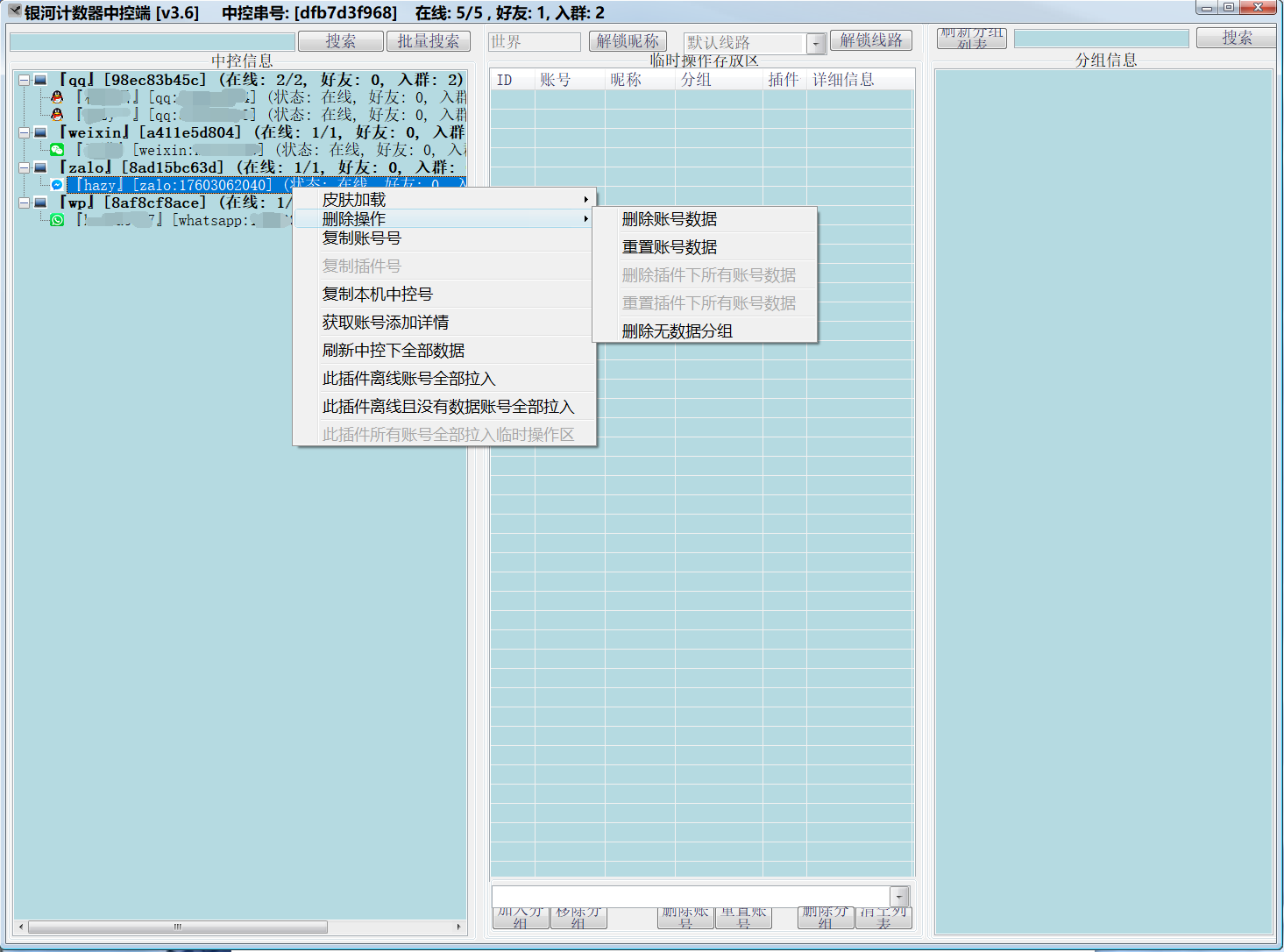
Task: Click the second QQ penguin account icon
Action: pyautogui.click(x=57, y=115)
